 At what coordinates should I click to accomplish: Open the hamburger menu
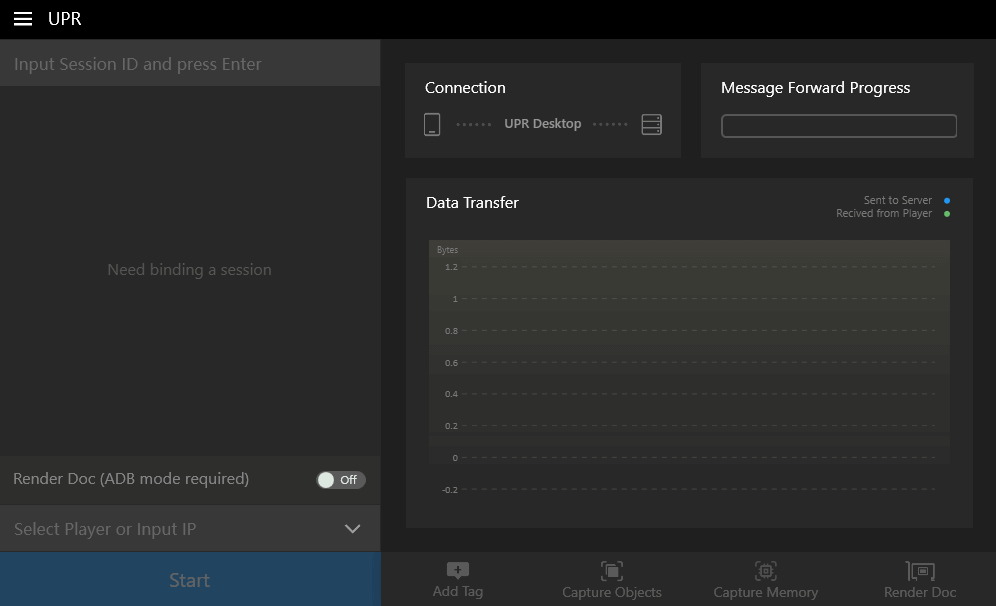click(23, 19)
